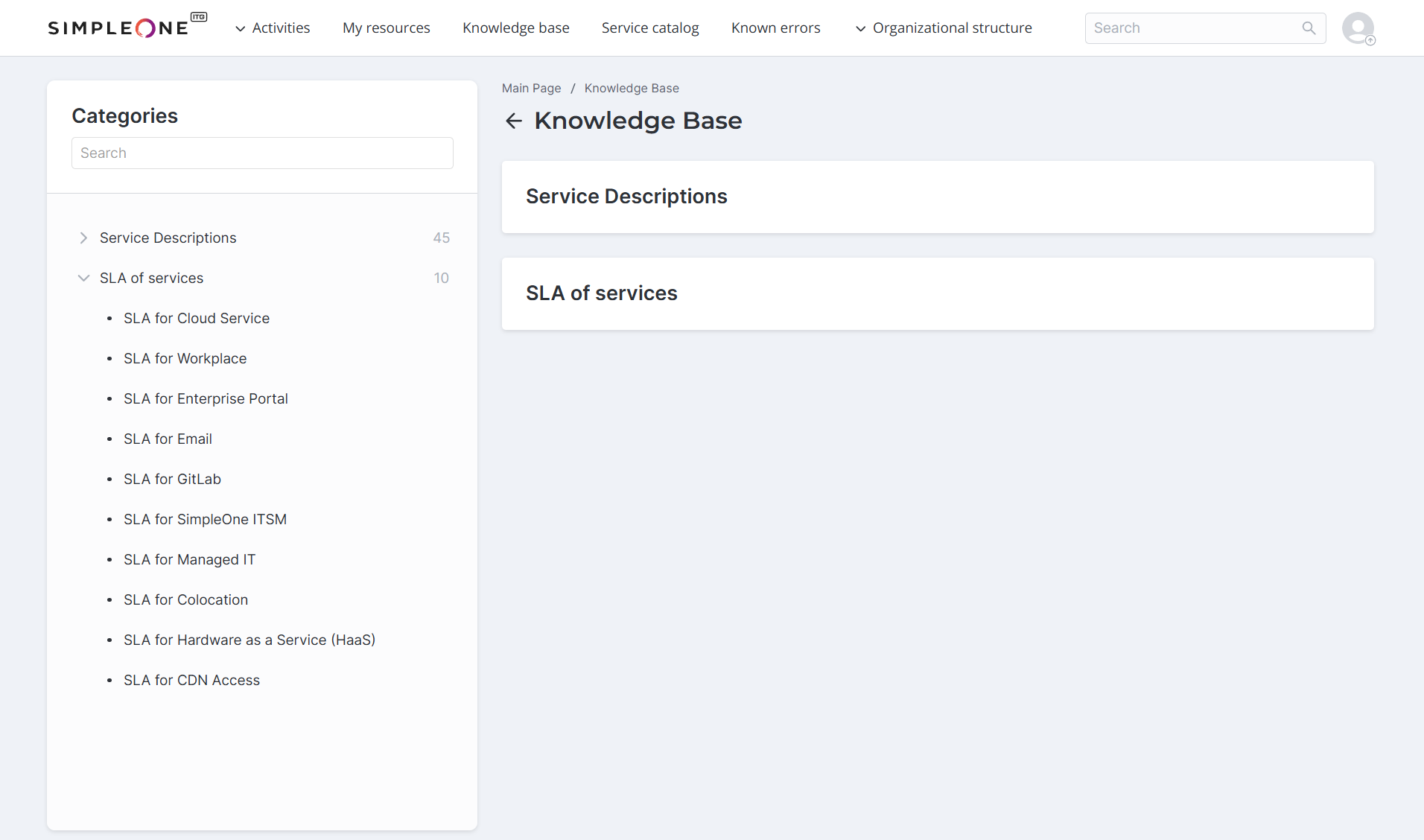Open the Activities dropdown menu

click(x=273, y=28)
